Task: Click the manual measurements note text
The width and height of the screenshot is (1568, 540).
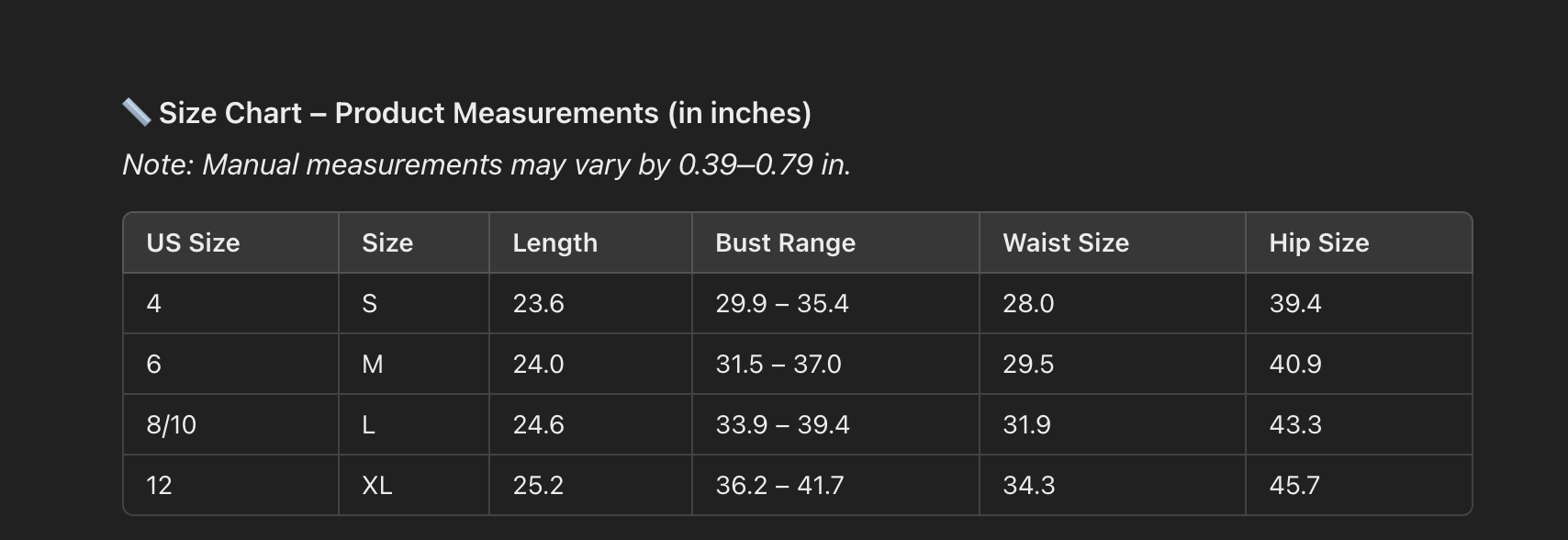Action: pos(487,164)
